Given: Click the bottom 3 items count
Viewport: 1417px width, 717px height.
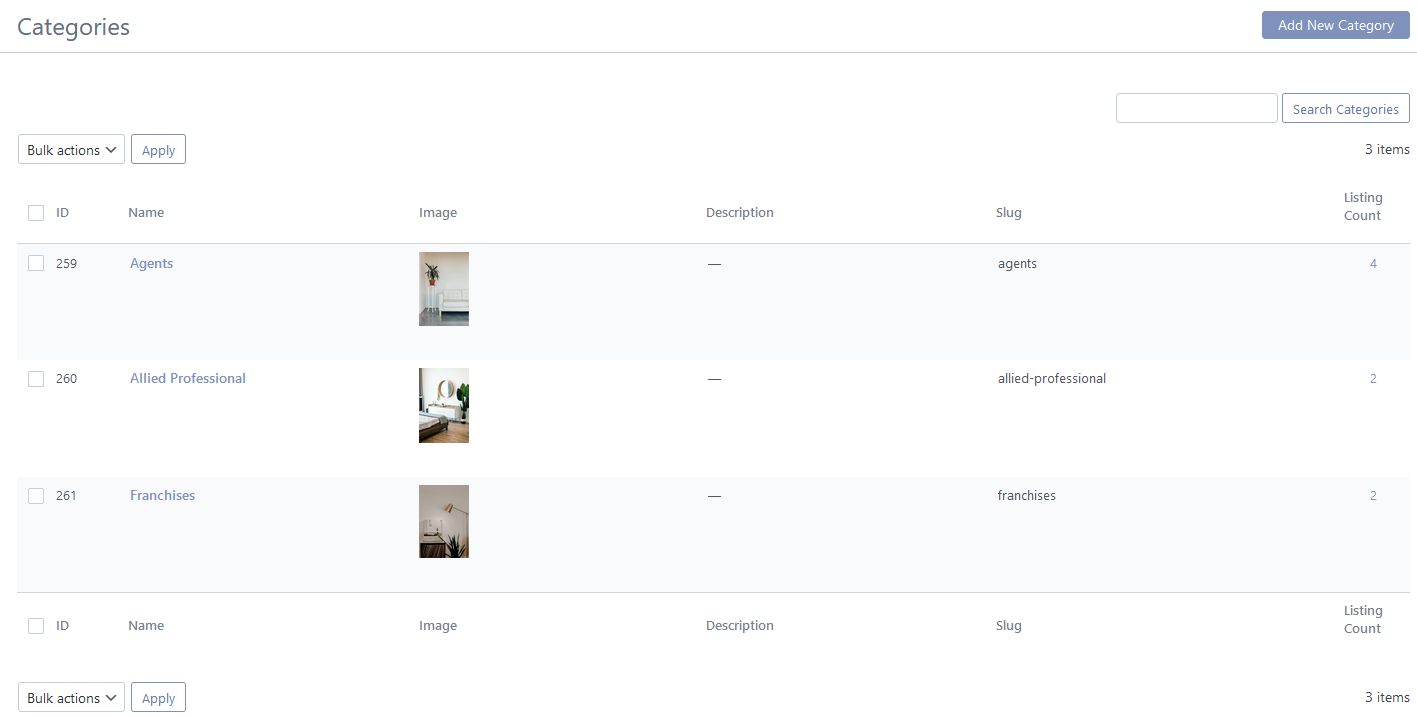Looking at the screenshot, I should [1387, 697].
